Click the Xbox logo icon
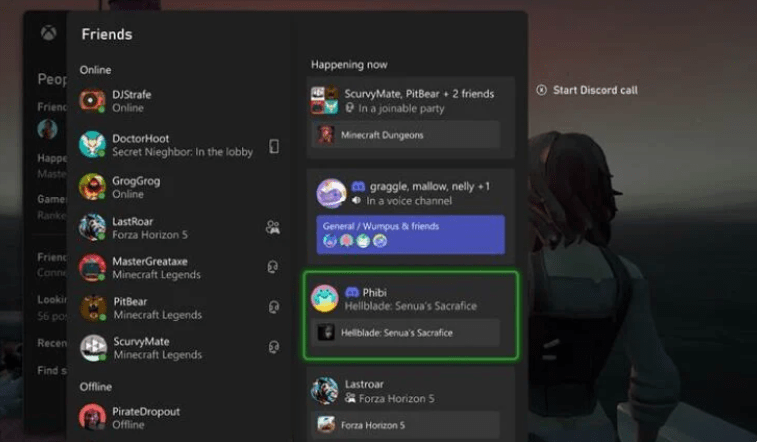The width and height of the screenshot is (757, 442). (48, 33)
